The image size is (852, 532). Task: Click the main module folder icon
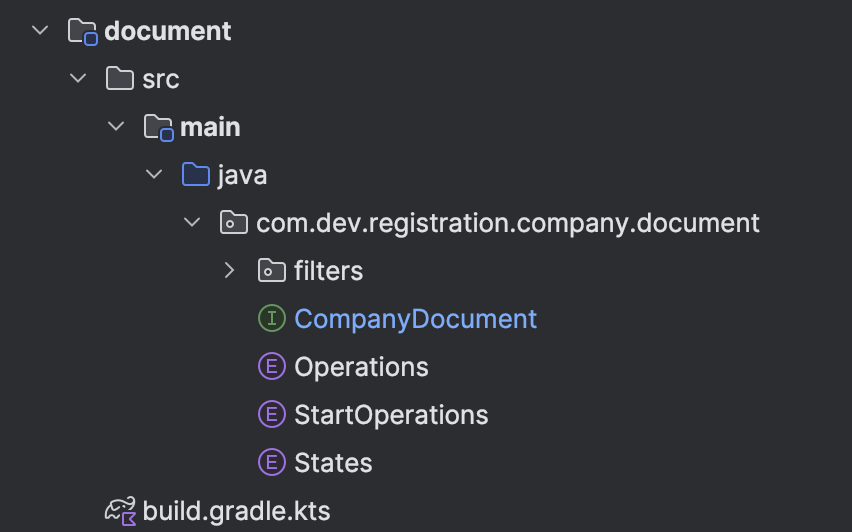coord(158,127)
